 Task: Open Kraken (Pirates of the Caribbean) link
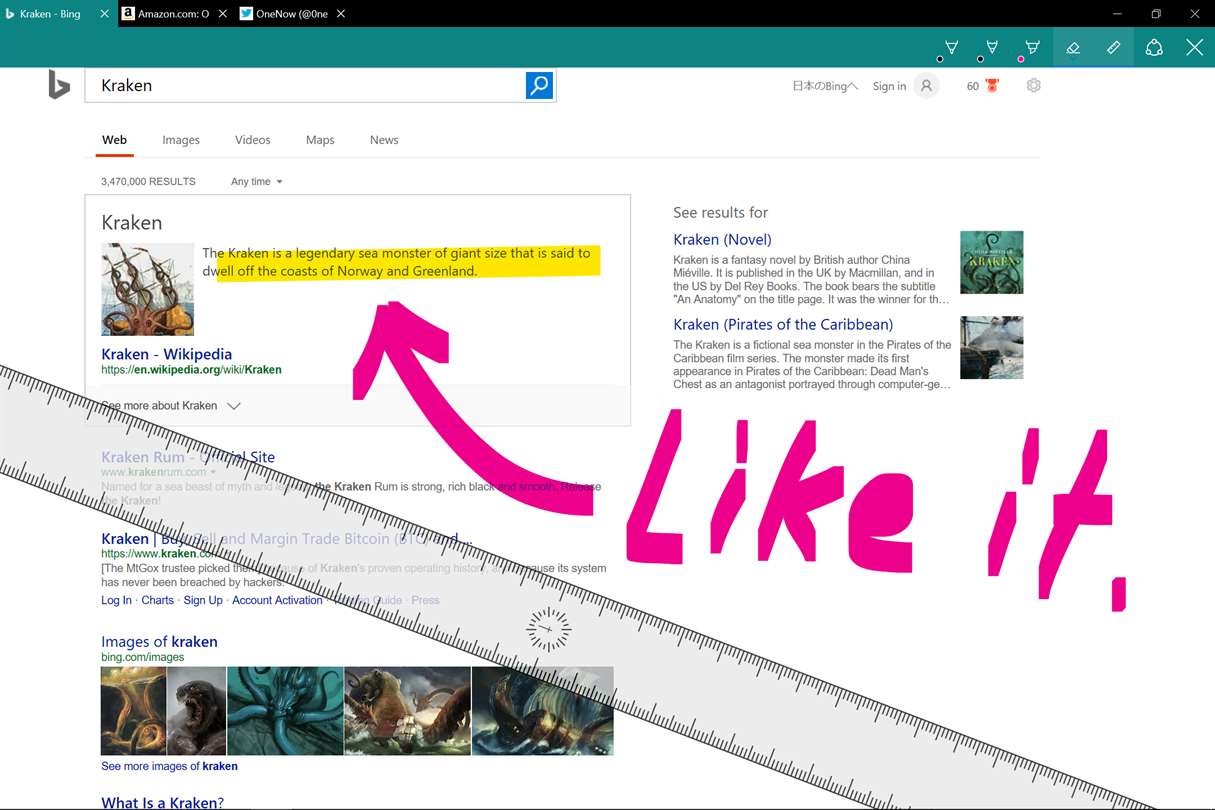[783, 325]
